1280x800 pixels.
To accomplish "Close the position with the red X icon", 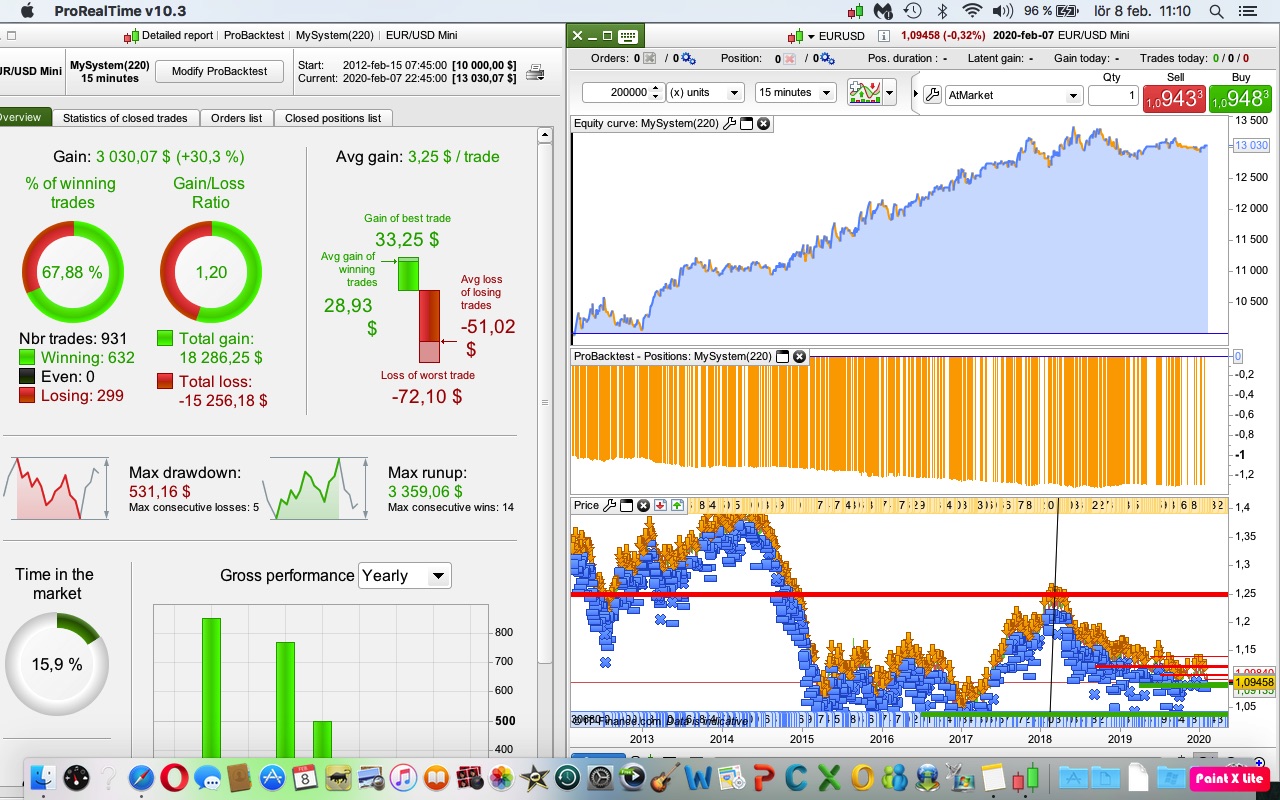I will click(x=790, y=59).
